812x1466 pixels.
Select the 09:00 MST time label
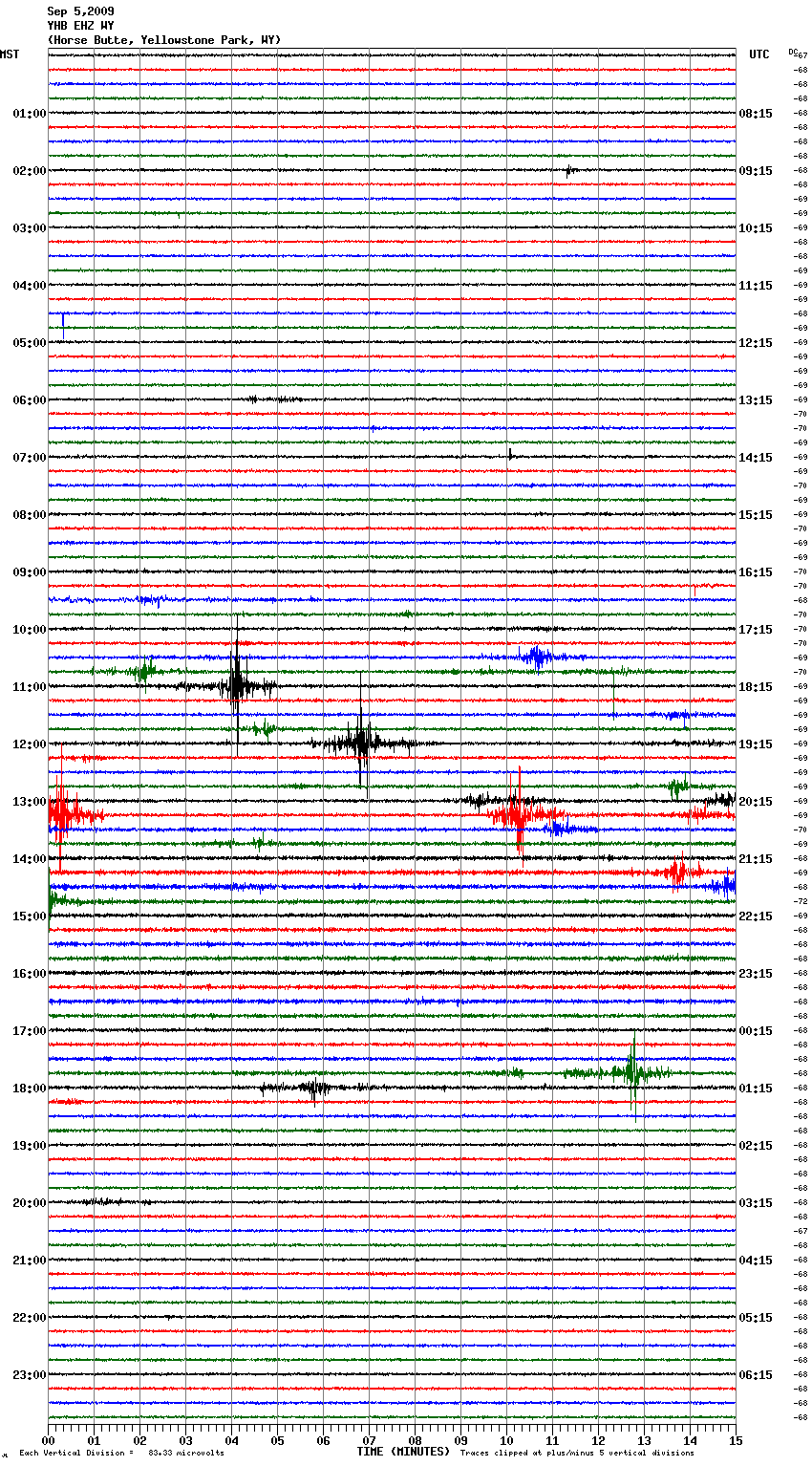30,572
